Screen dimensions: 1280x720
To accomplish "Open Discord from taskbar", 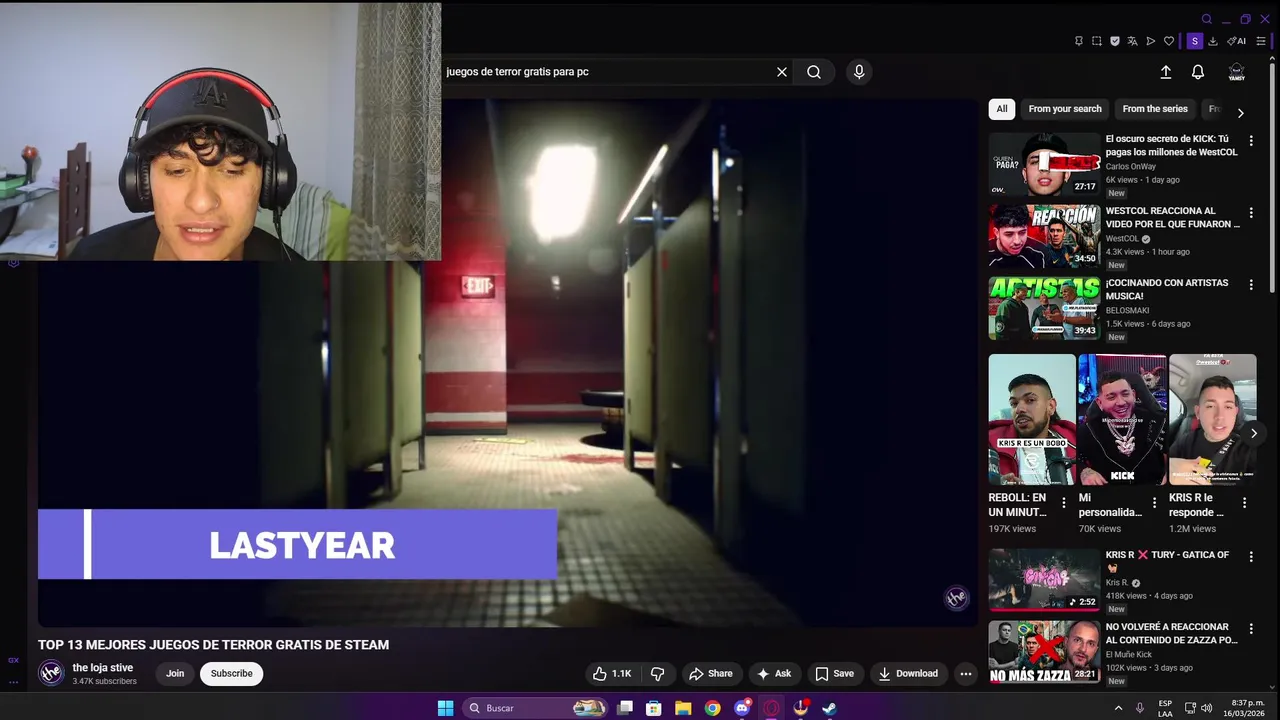I will pos(742,708).
